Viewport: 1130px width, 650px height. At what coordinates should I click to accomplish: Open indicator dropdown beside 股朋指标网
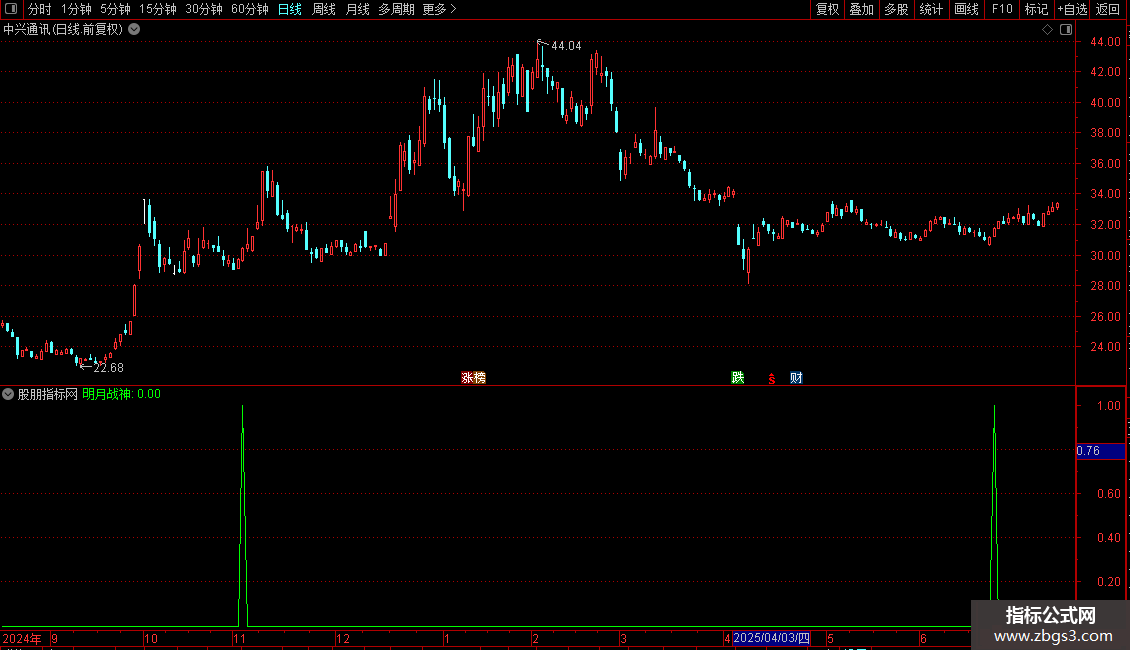[x=8, y=394]
